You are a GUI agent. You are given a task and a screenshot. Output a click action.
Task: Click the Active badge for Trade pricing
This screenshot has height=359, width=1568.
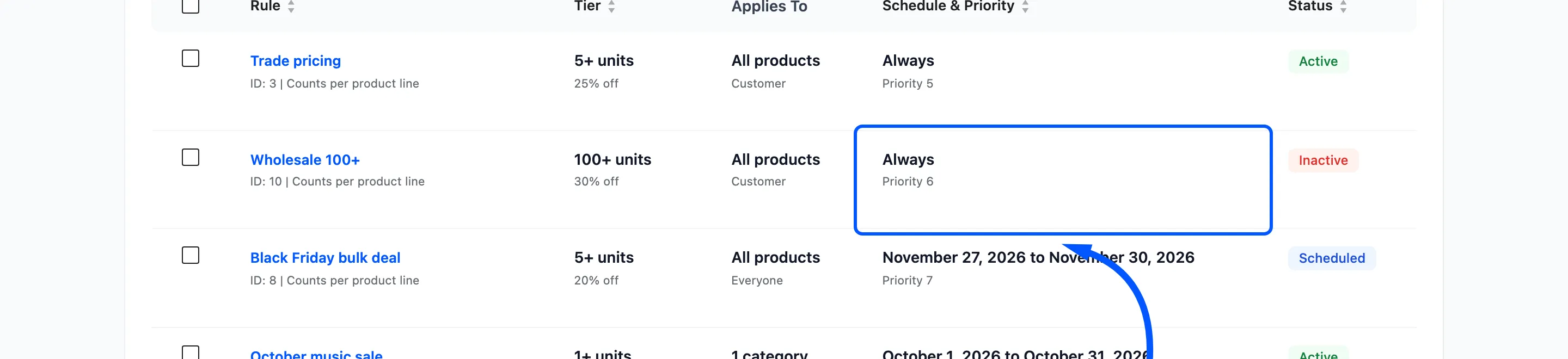[x=1318, y=61]
